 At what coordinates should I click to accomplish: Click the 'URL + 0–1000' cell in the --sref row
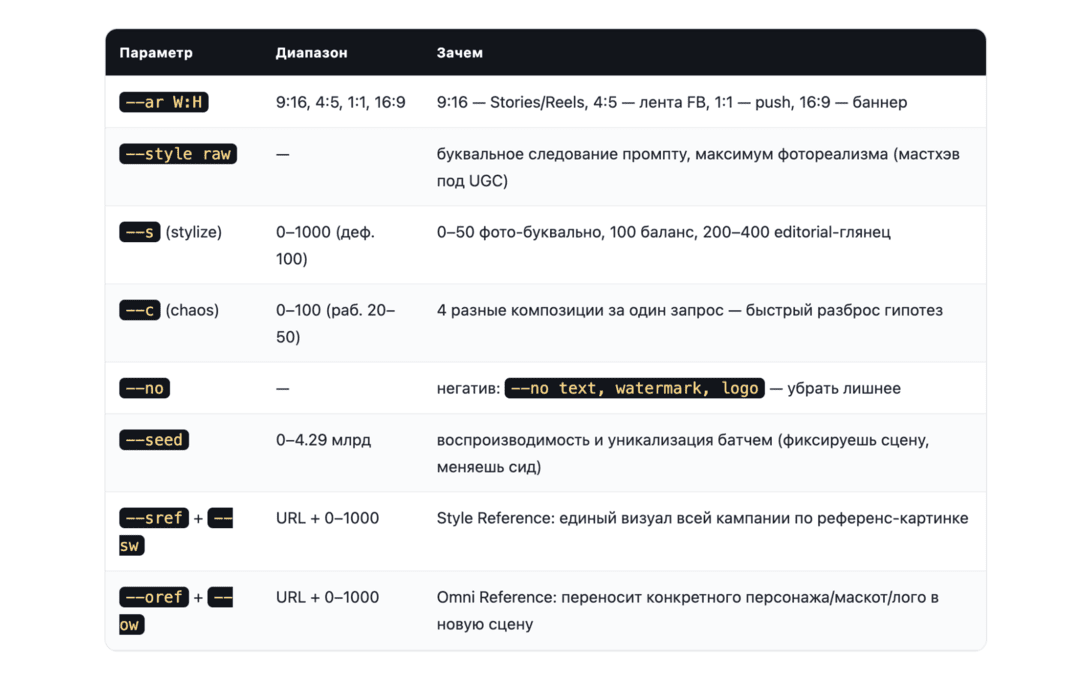pos(327,518)
